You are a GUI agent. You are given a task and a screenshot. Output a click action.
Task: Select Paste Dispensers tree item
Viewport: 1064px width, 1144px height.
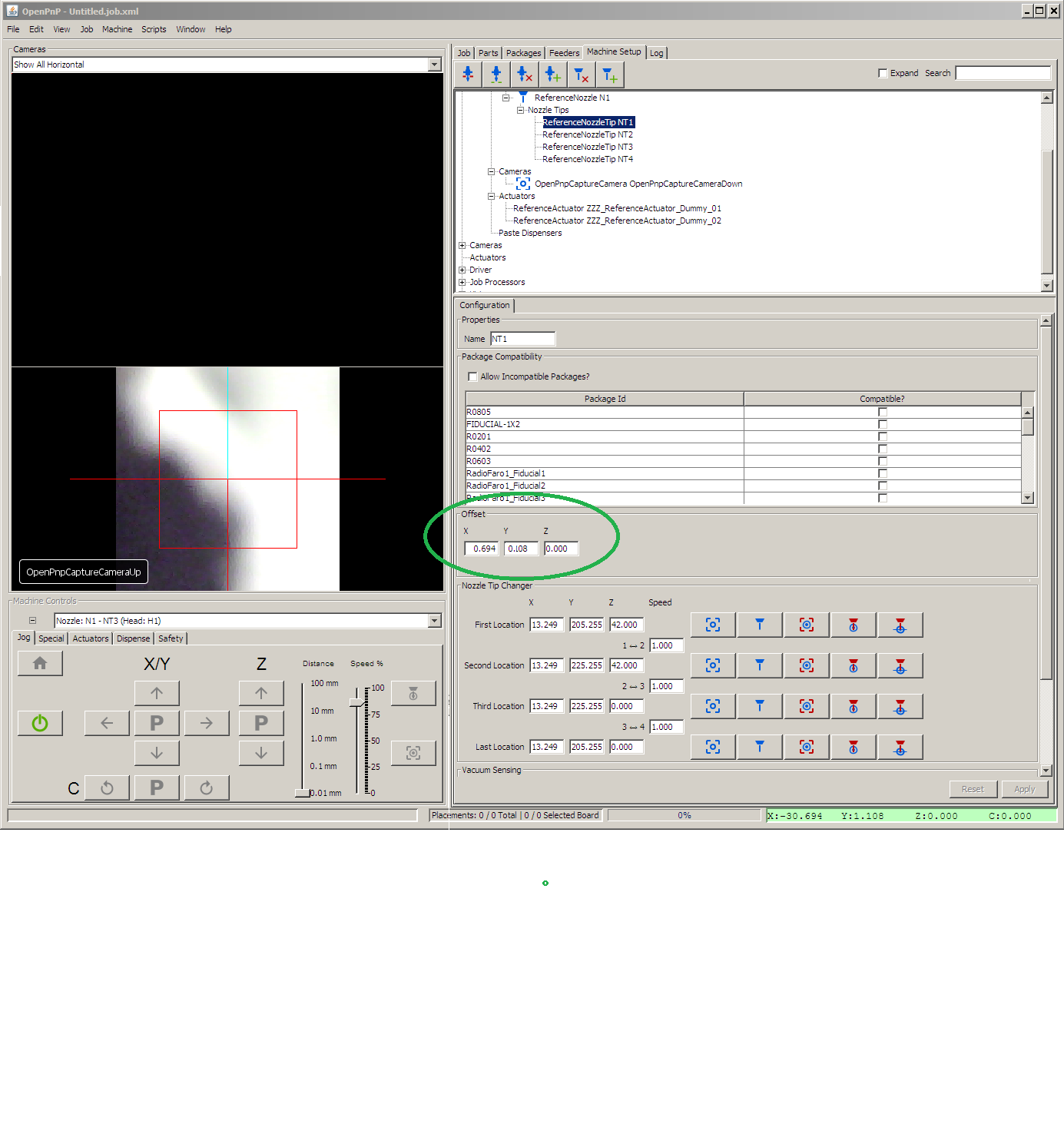[x=530, y=233]
